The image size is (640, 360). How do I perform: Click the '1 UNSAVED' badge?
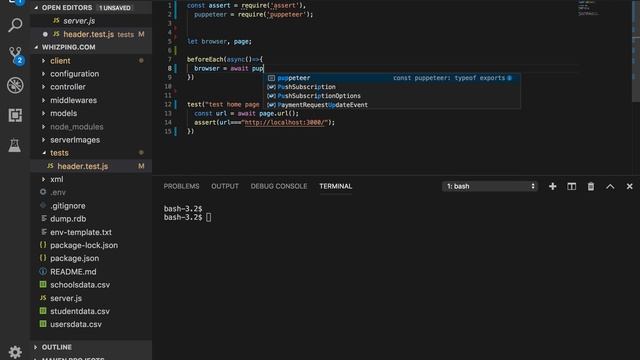pos(115,8)
